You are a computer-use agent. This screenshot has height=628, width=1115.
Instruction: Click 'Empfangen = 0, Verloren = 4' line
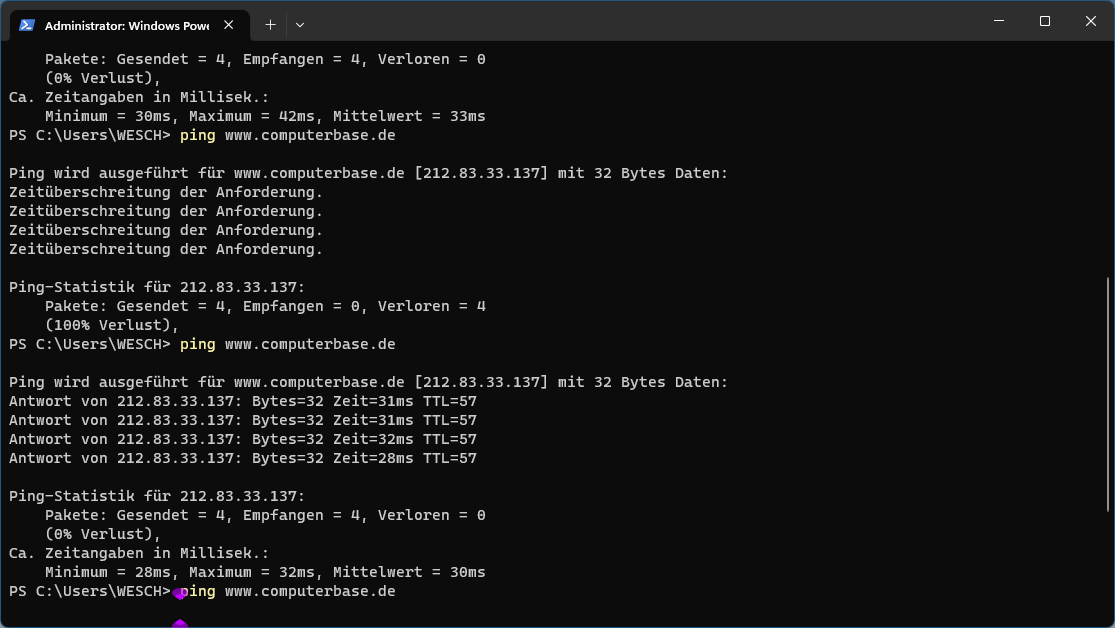point(265,306)
